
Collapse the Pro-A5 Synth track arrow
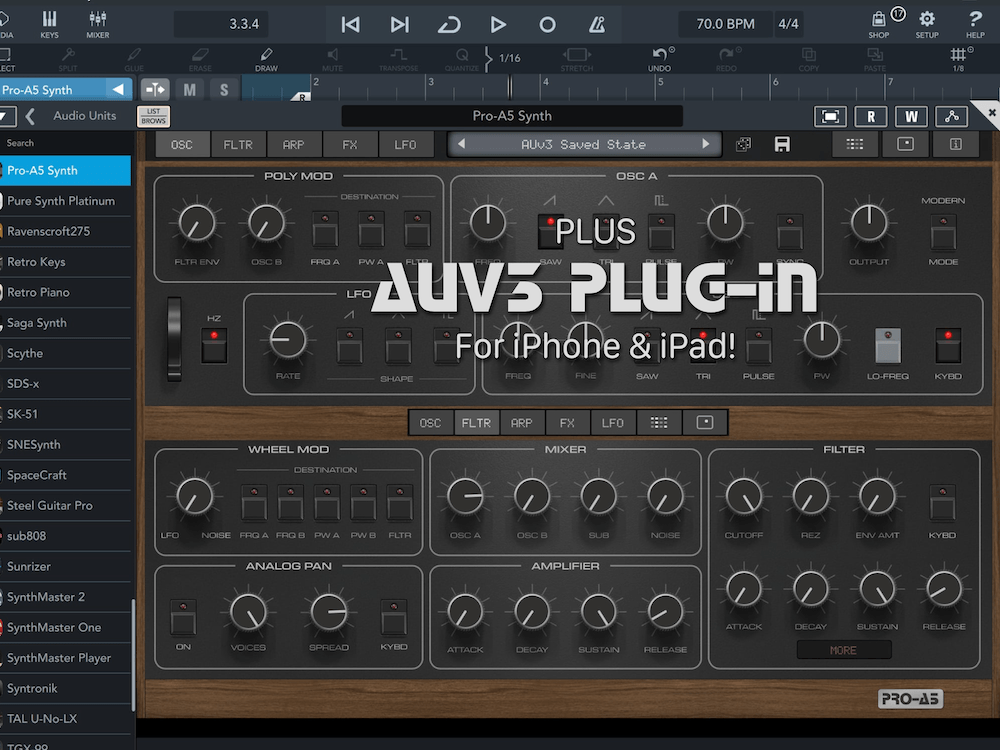118,90
